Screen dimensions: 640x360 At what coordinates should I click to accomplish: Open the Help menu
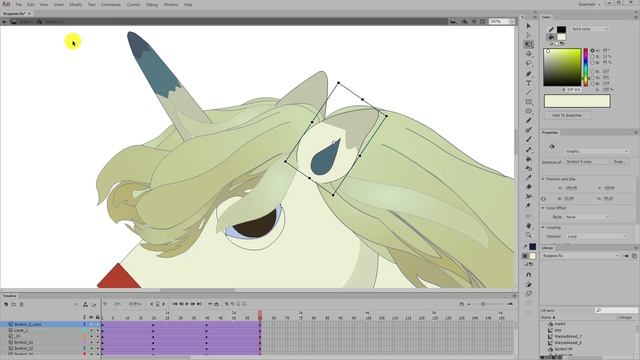click(188, 4)
